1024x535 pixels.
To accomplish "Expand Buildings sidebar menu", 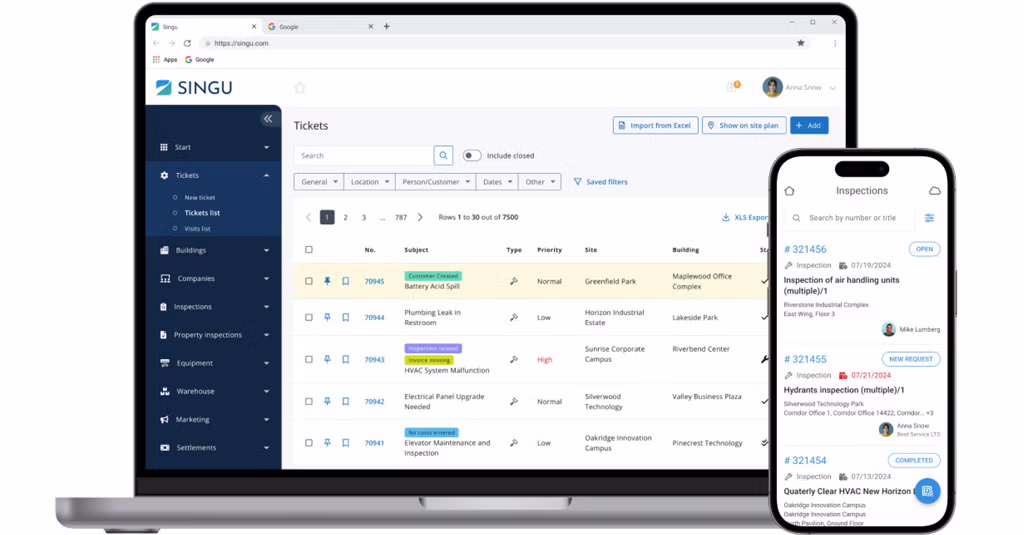I will coord(214,250).
